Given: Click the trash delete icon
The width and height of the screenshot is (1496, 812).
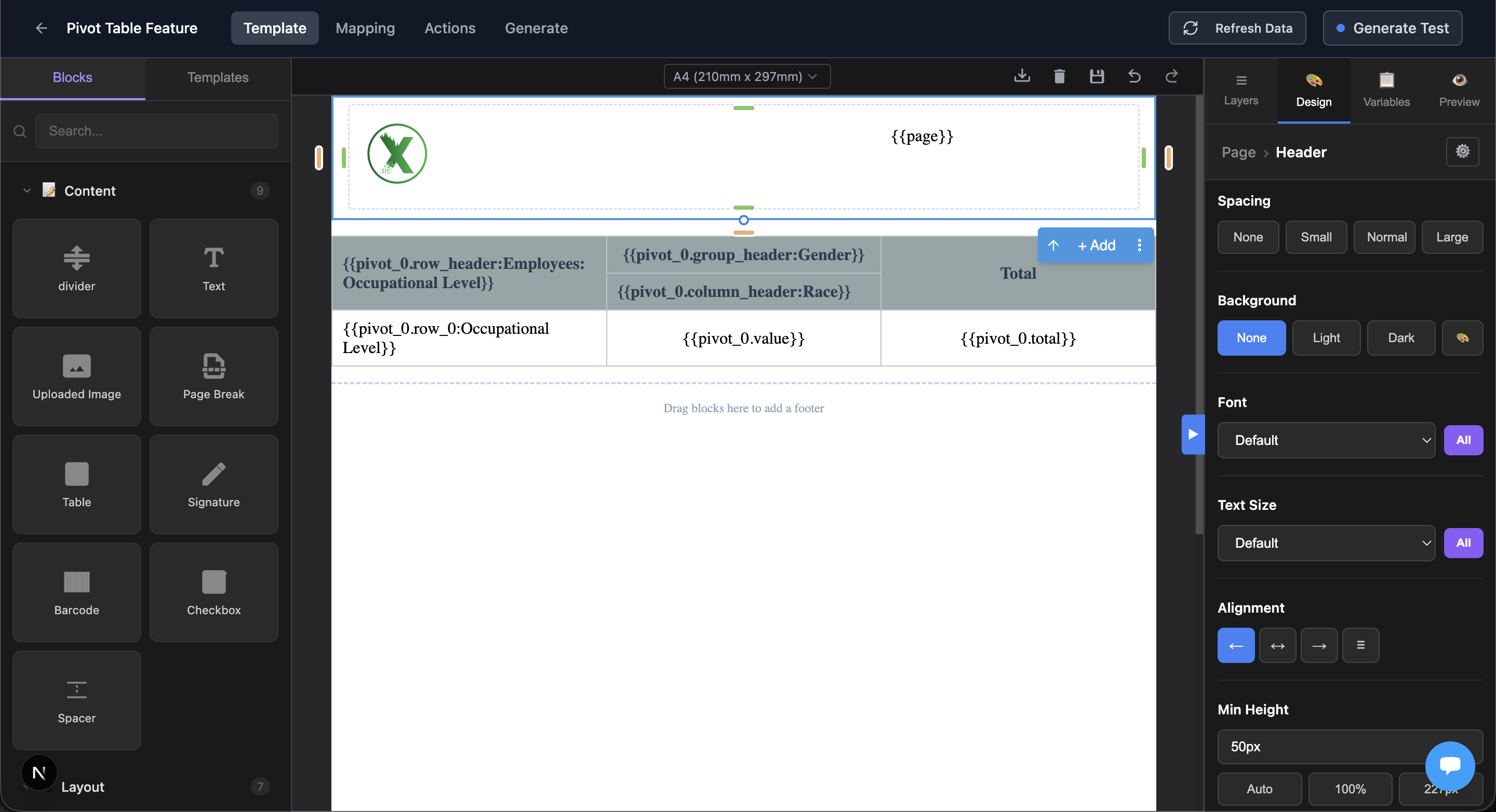Looking at the screenshot, I should click(x=1059, y=76).
